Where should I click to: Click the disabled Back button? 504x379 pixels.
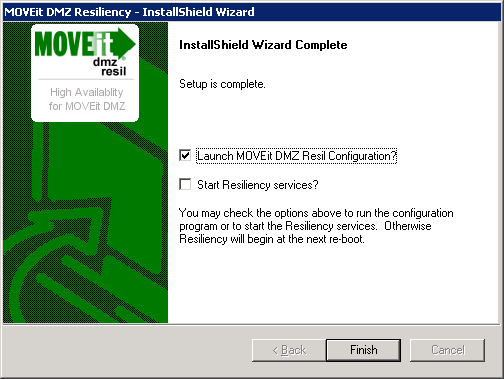(289, 350)
